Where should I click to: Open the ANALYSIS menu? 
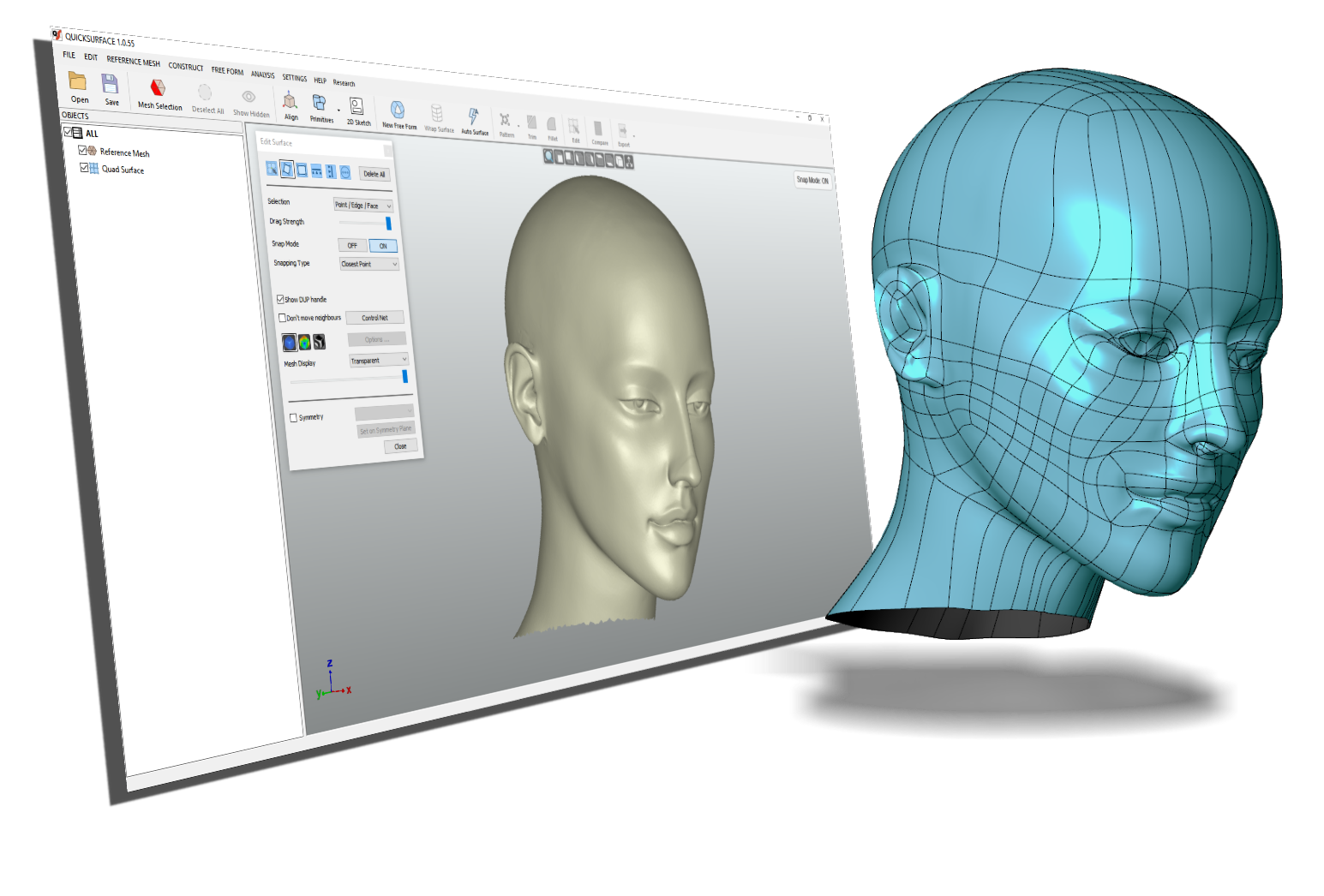[263, 75]
